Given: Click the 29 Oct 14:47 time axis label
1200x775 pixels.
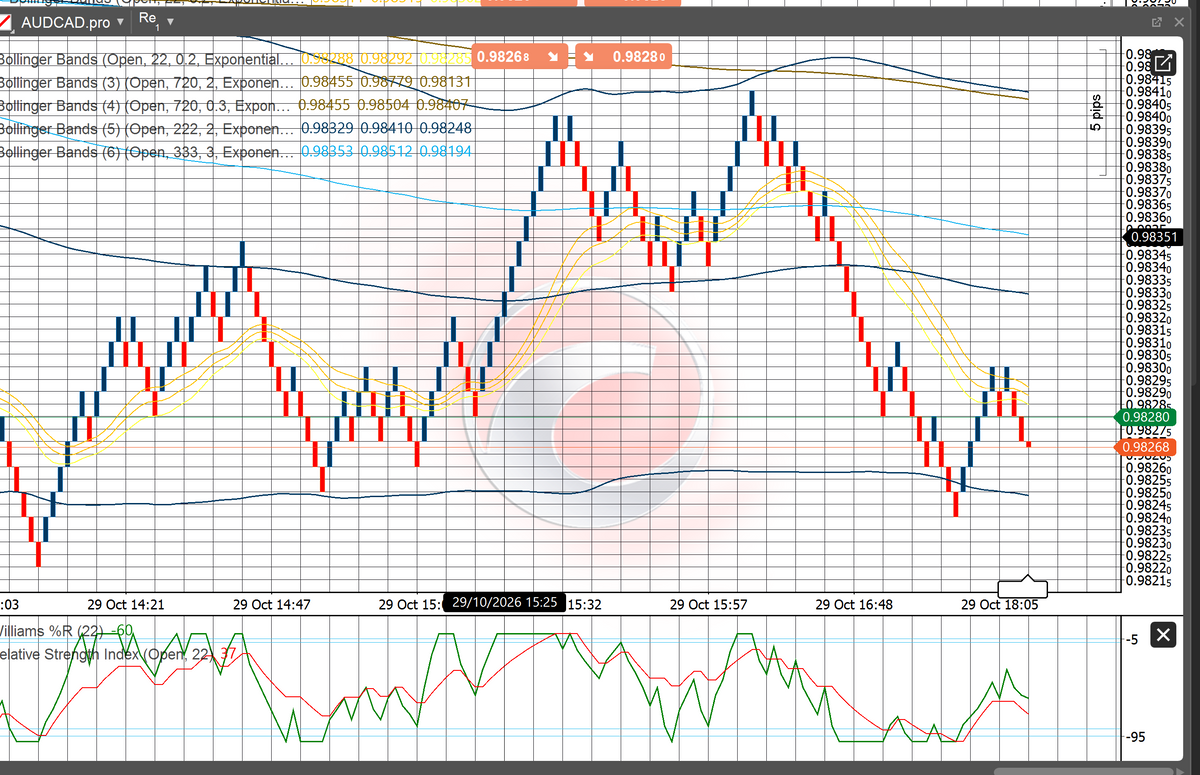Looking at the screenshot, I should (x=272, y=605).
